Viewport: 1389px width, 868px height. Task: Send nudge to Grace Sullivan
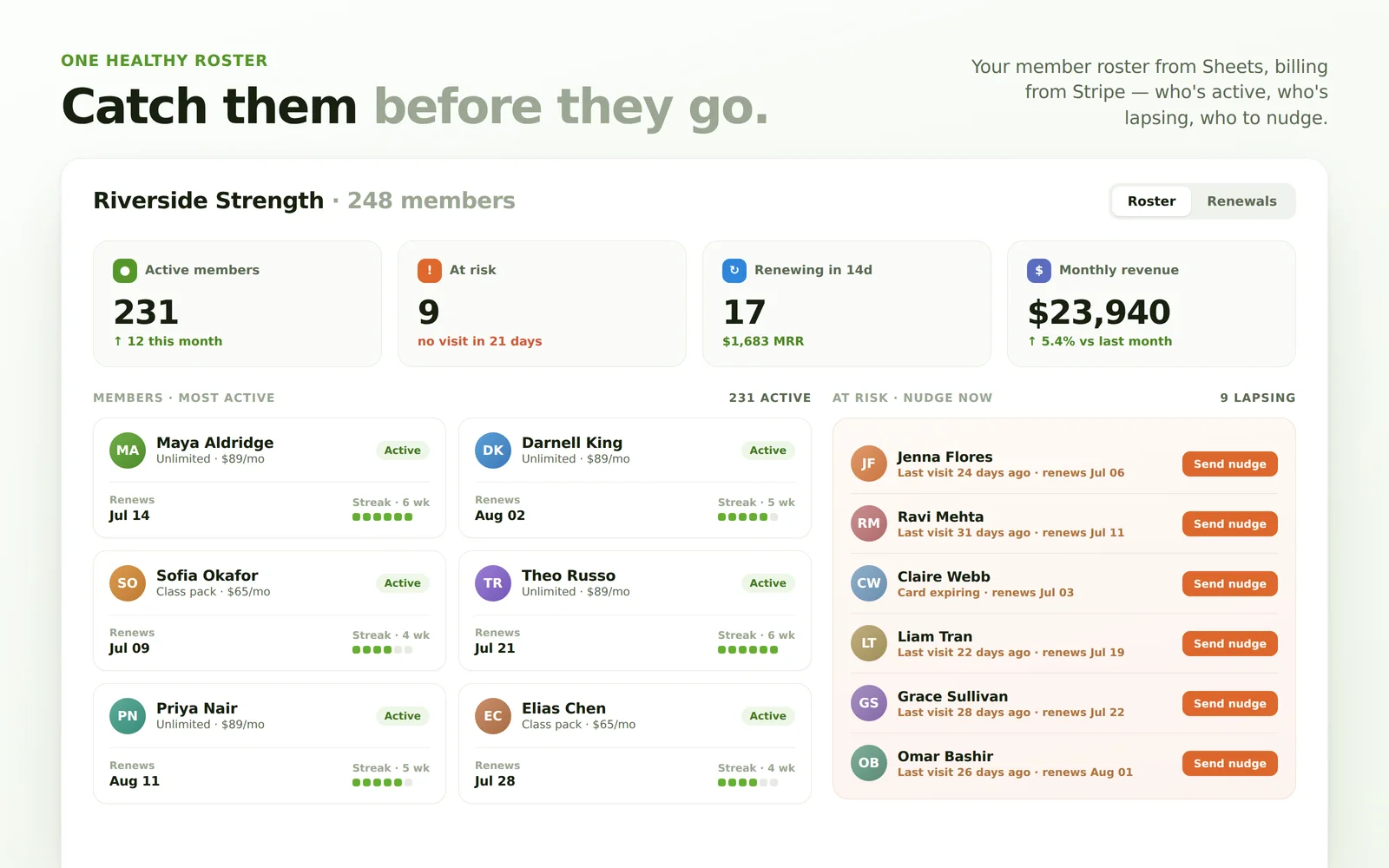pos(1229,704)
